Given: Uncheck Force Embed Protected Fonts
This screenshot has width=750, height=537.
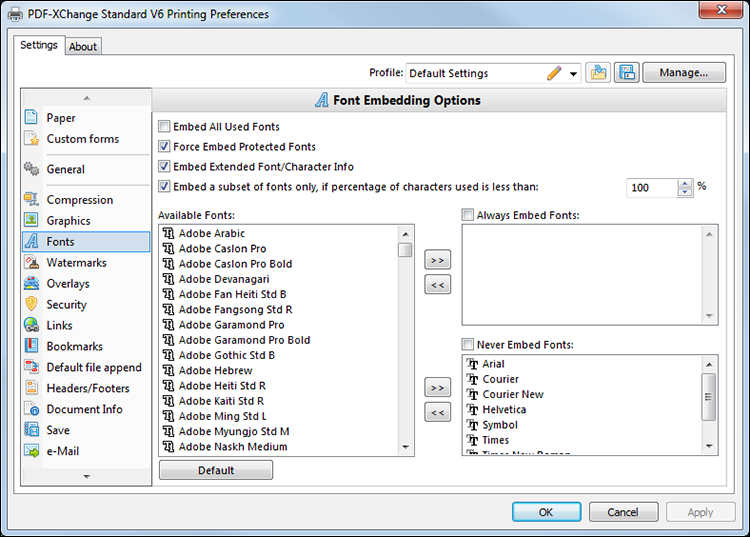Looking at the screenshot, I should tap(164, 146).
